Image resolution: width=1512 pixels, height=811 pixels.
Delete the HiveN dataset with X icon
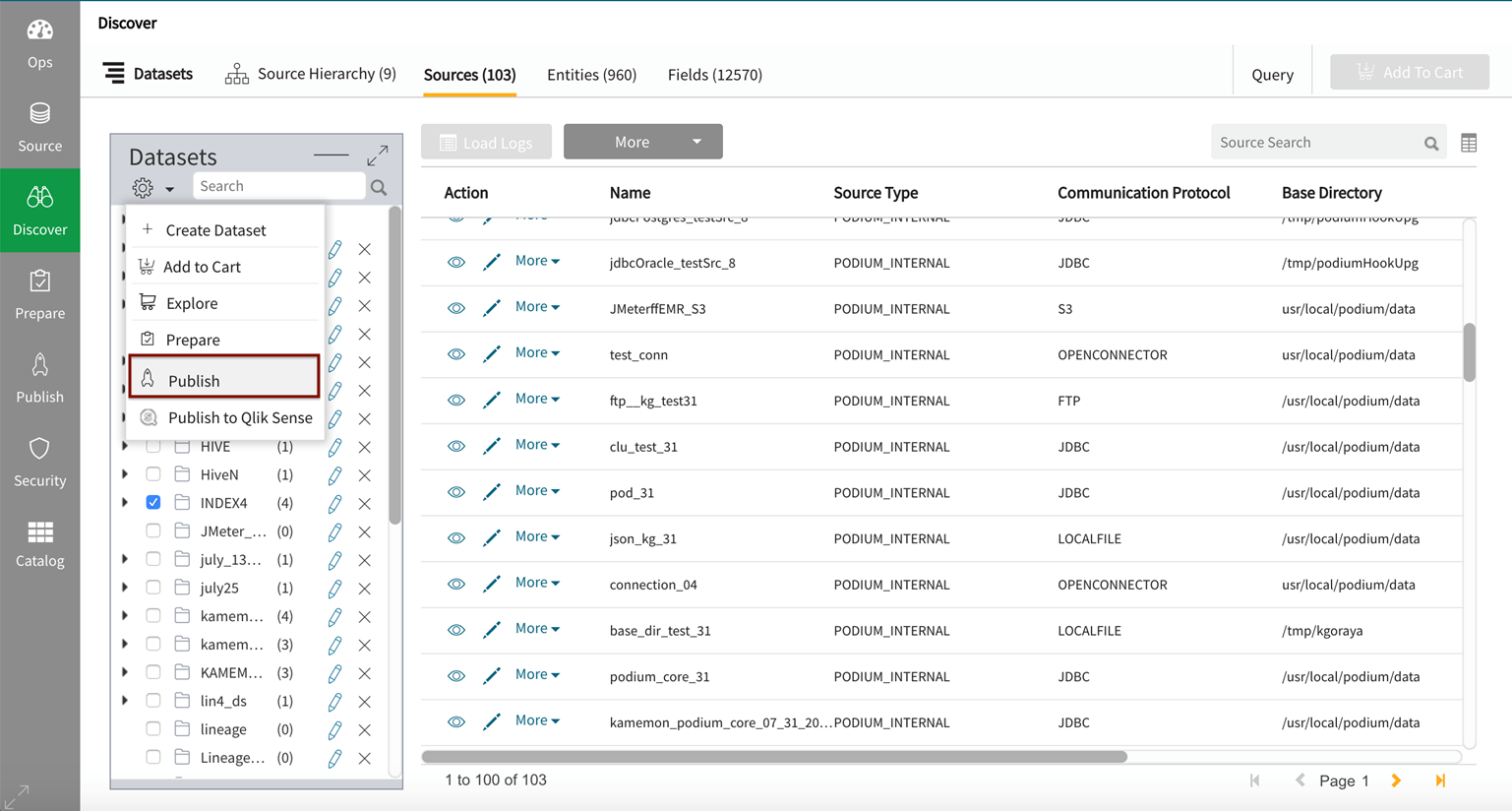click(364, 475)
